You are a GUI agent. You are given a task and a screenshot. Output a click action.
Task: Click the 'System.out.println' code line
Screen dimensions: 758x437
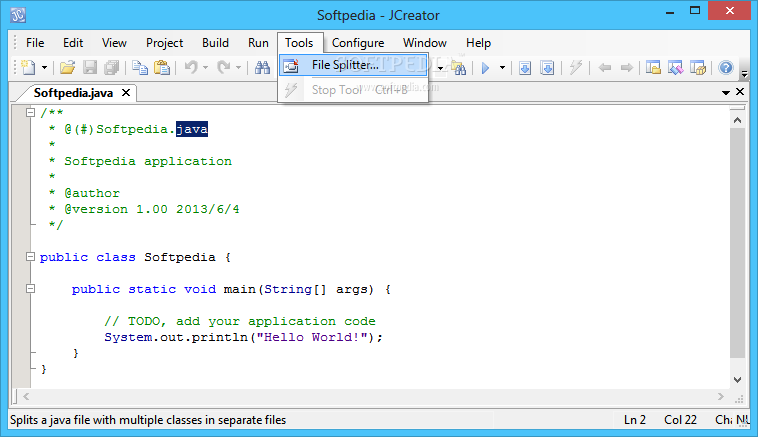pyautogui.click(x=244, y=337)
